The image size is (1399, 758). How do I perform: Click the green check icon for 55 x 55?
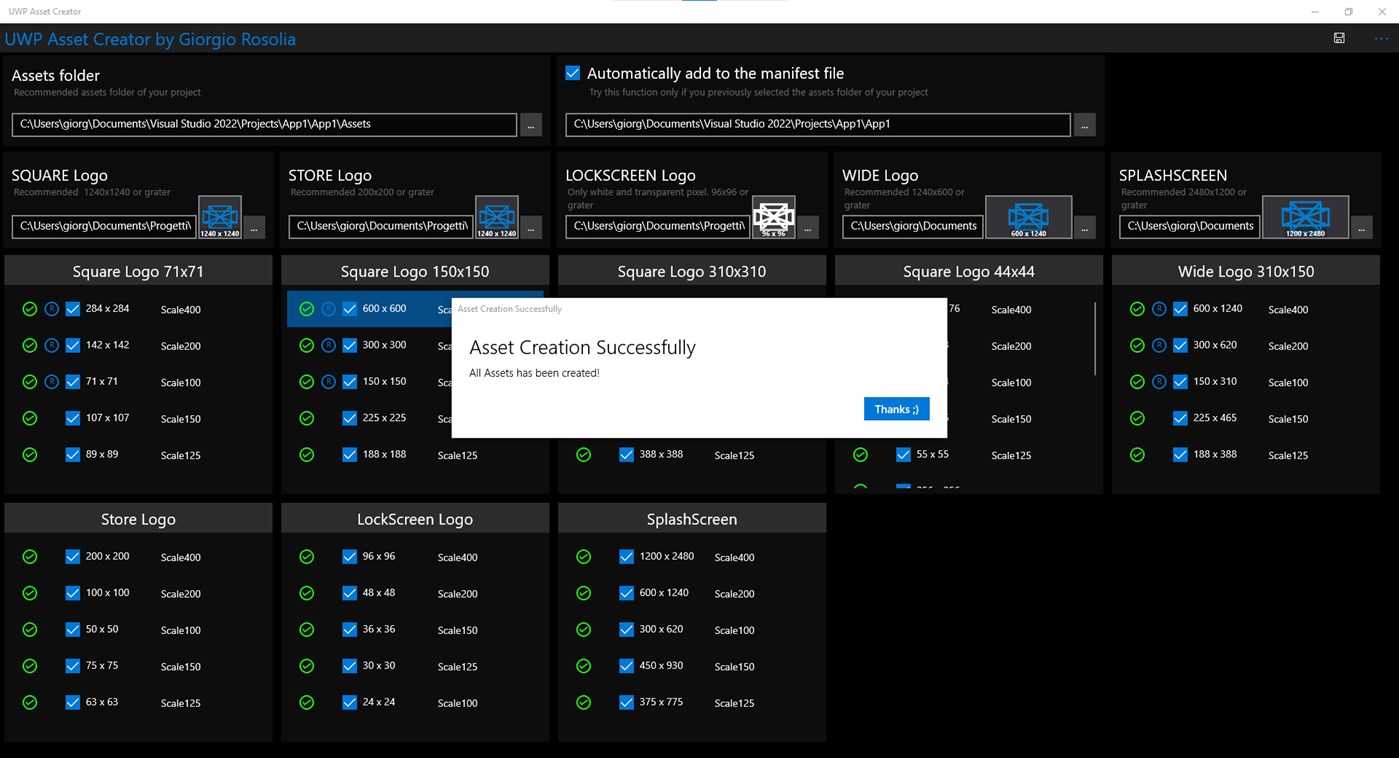click(860, 454)
